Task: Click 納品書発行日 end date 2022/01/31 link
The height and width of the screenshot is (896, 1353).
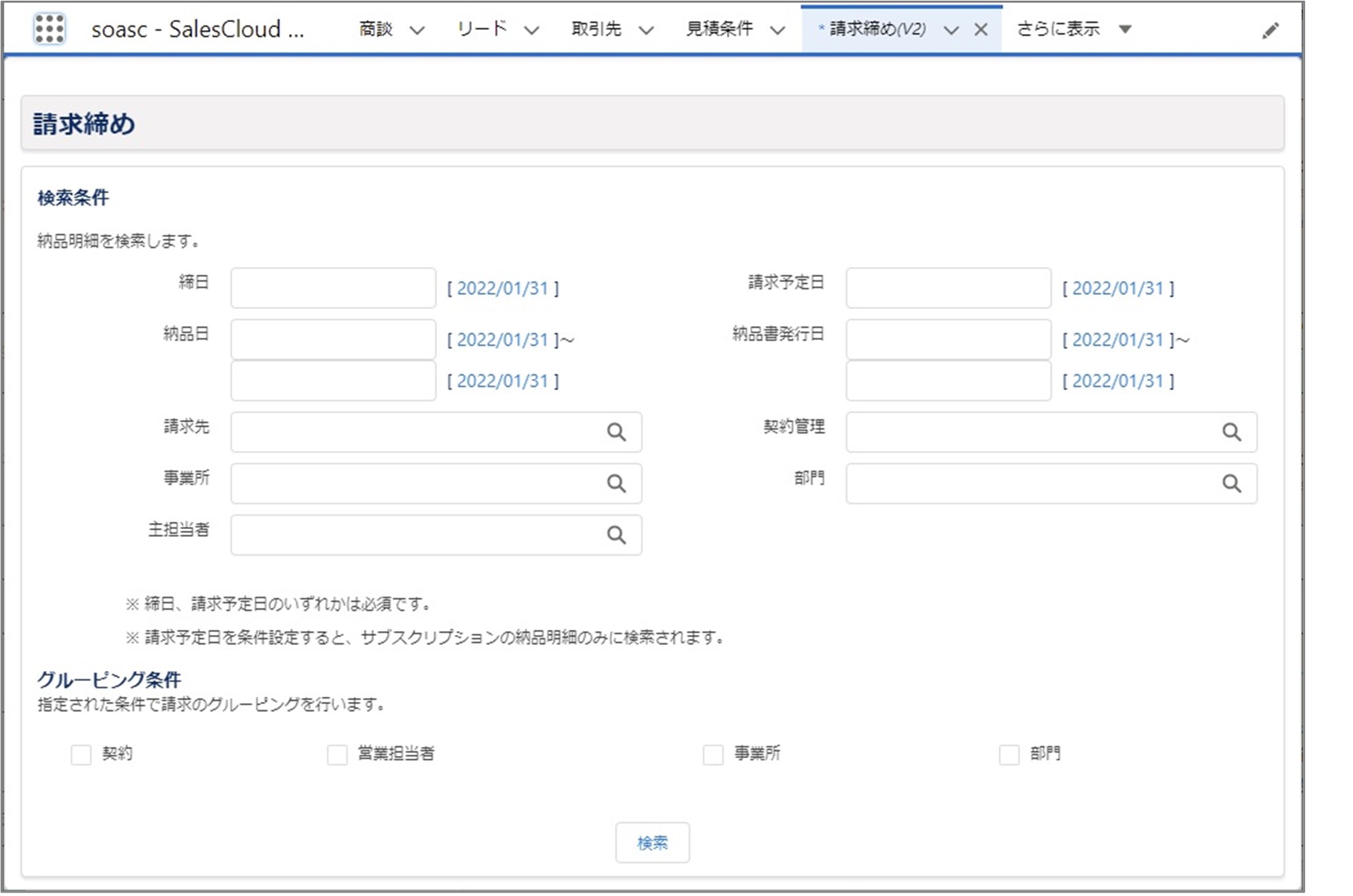Action: pyautogui.click(x=1118, y=381)
